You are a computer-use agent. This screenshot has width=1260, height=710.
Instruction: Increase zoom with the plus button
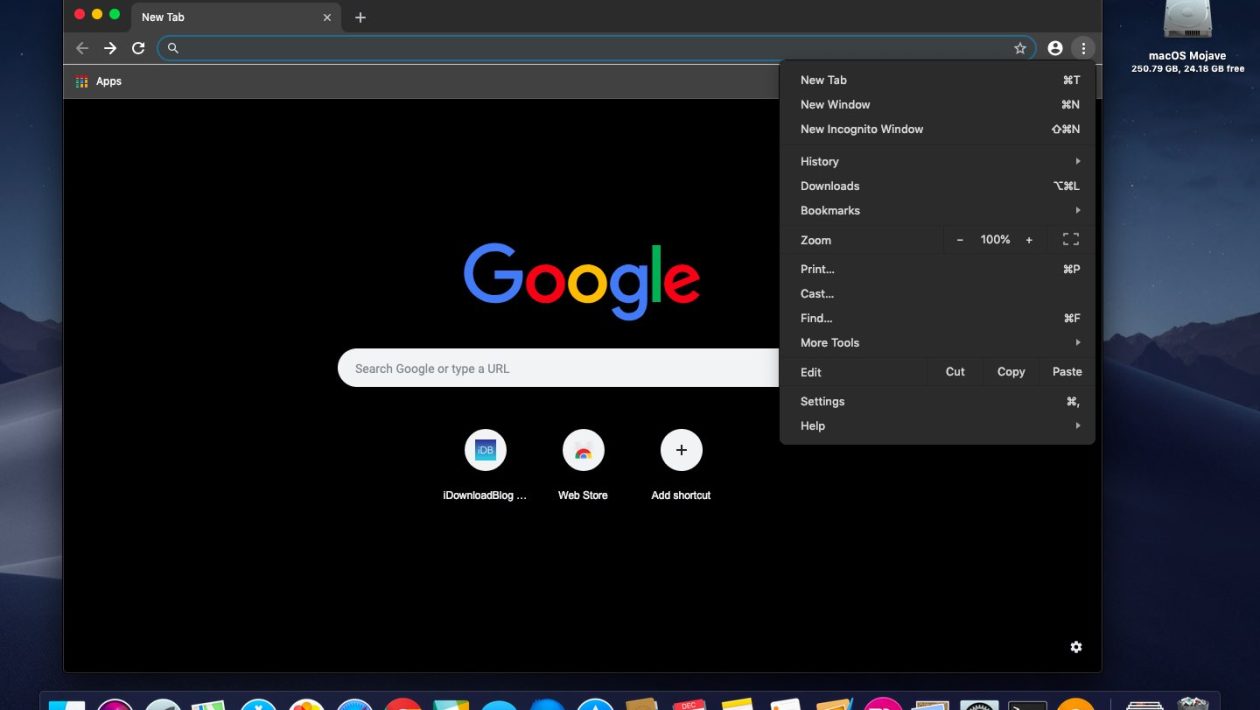coord(1029,240)
